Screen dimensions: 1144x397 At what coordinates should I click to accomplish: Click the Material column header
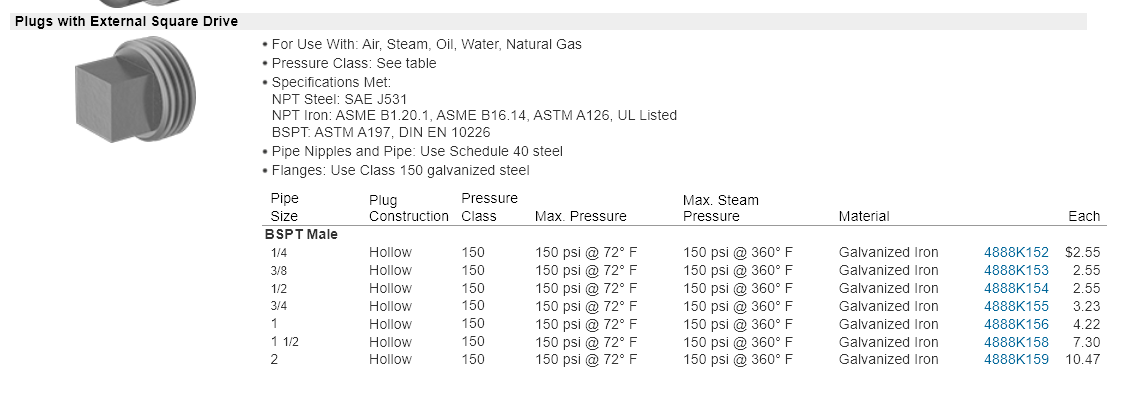pyautogui.click(x=864, y=216)
